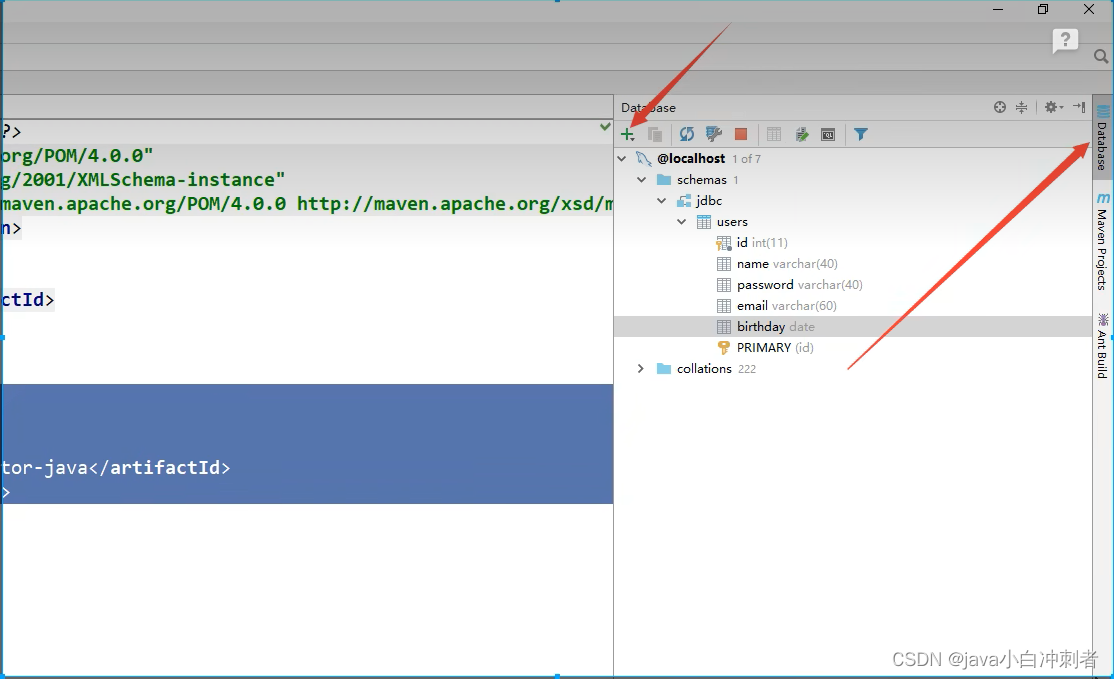This screenshot has height=679, width=1114.
Task: Select the name varchar(40) column
Action: pos(853,264)
